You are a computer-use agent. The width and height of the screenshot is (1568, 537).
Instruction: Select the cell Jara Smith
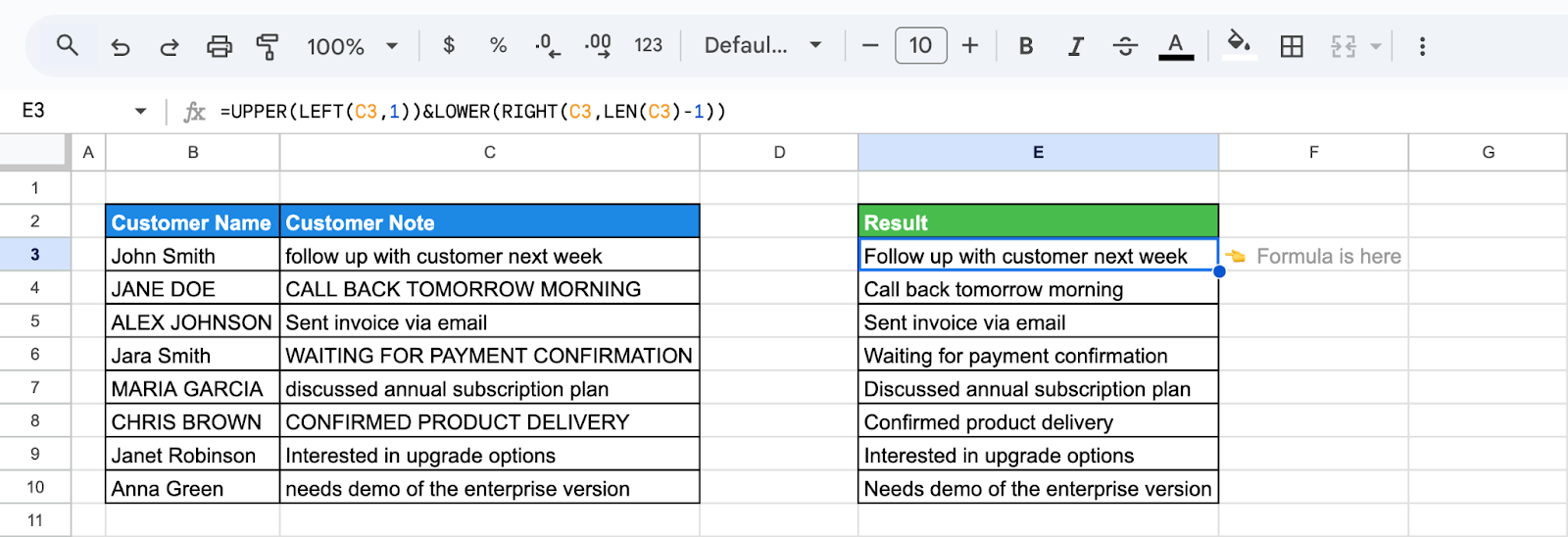click(193, 356)
